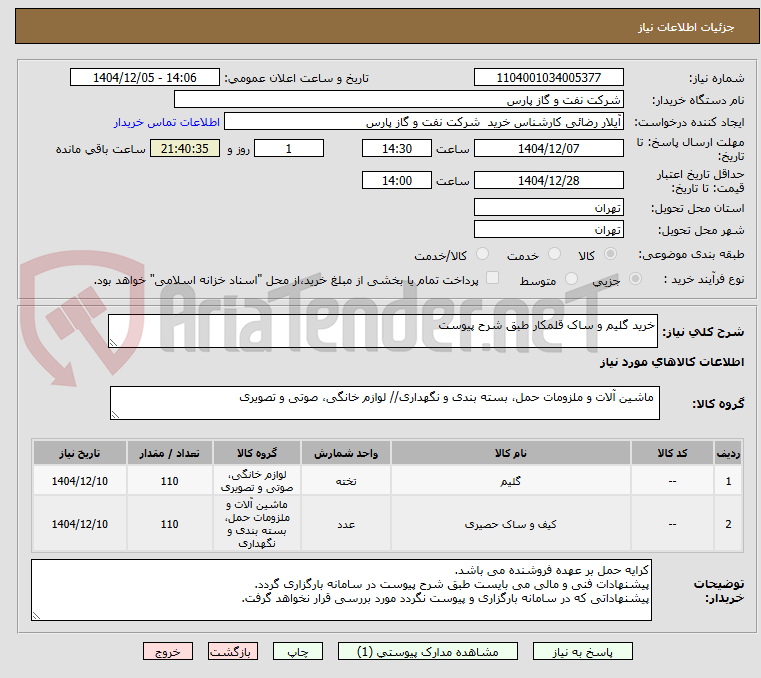Image resolution: width=761 pixels, height=678 pixels.
Task: Click the گروه کالا text area
Action: (x=385, y=403)
